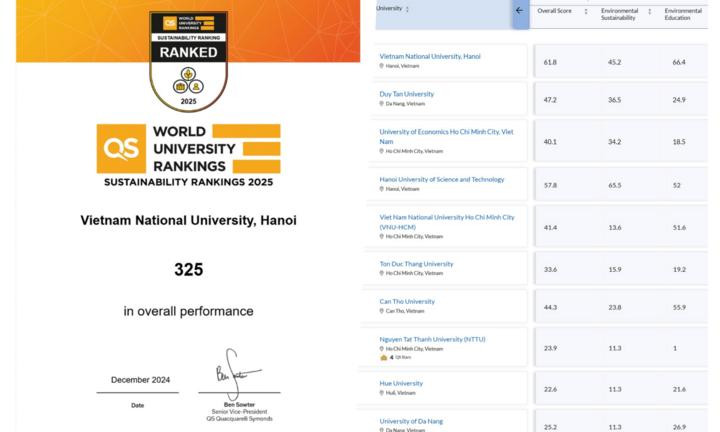Open Viet Nam National University Ho Chi Minh City link

[x=447, y=222]
